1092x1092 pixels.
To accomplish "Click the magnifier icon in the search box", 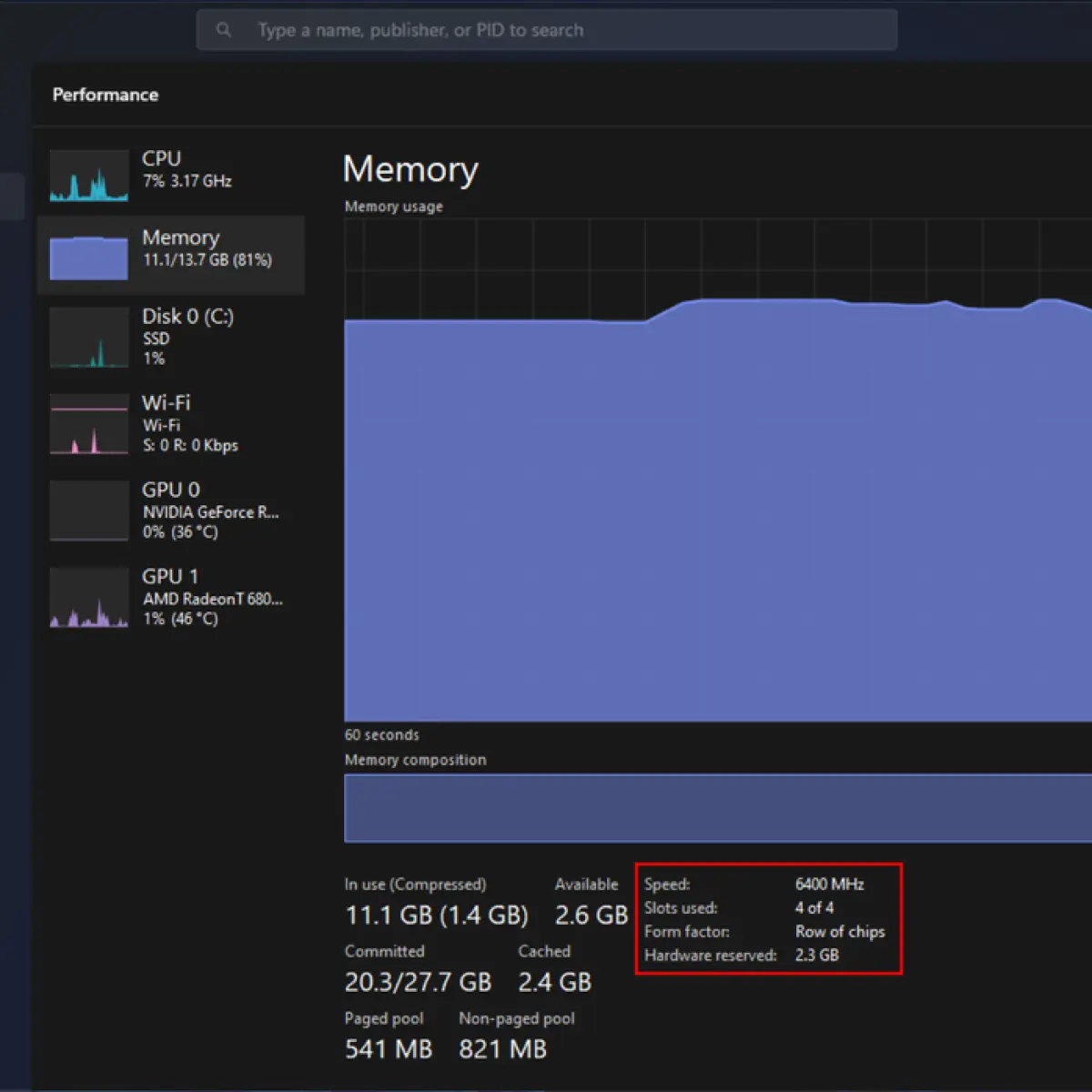I will pyautogui.click(x=224, y=30).
